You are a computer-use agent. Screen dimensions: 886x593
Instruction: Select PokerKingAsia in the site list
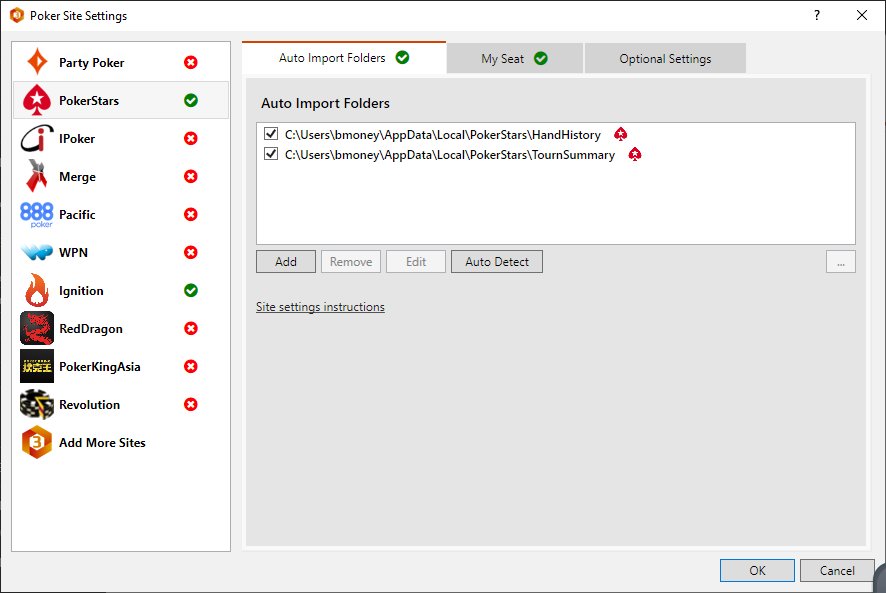(120, 366)
